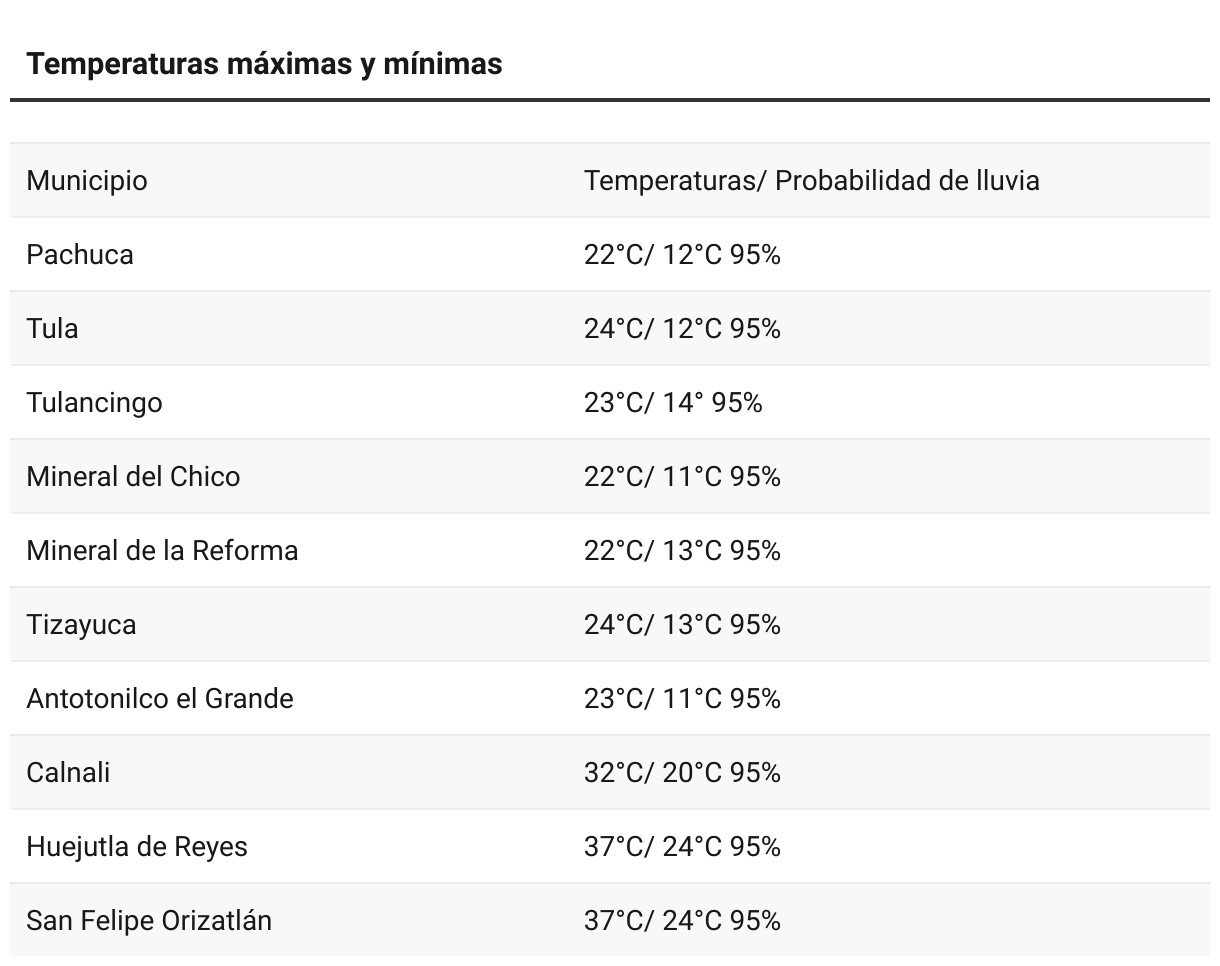The height and width of the screenshot is (966, 1220).
Task: Select the Huejutla de Reyes cell
Action: click(137, 847)
